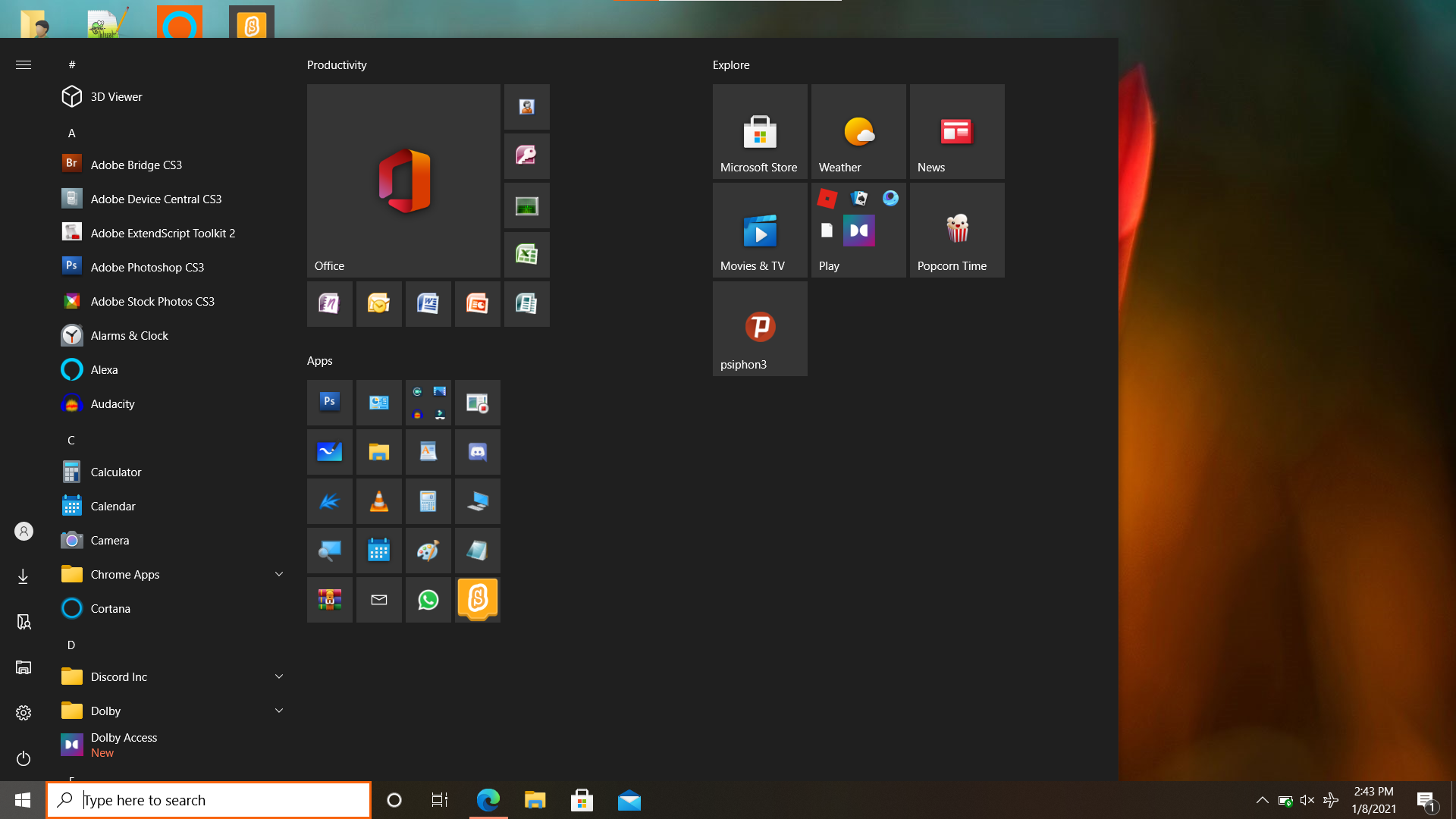The height and width of the screenshot is (819, 1456).
Task: Open Cortana from the app list
Action: click(x=173, y=608)
